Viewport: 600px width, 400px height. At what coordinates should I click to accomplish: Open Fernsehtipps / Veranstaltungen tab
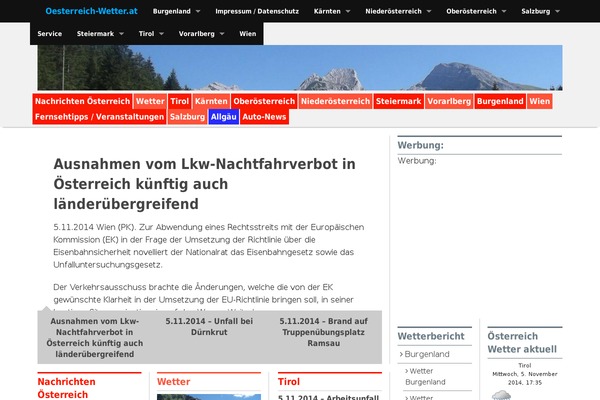99,117
